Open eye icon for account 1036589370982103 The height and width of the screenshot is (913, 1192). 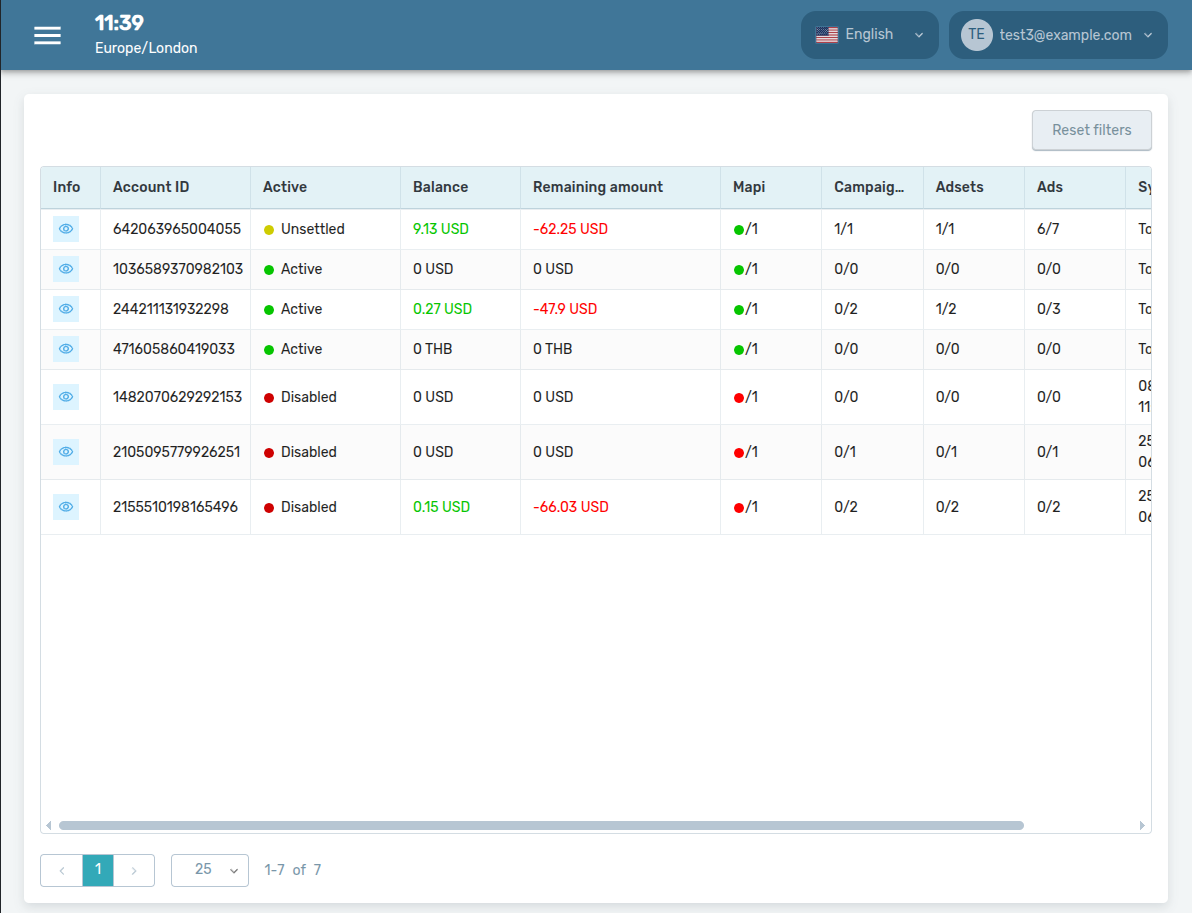pyautogui.click(x=66, y=269)
